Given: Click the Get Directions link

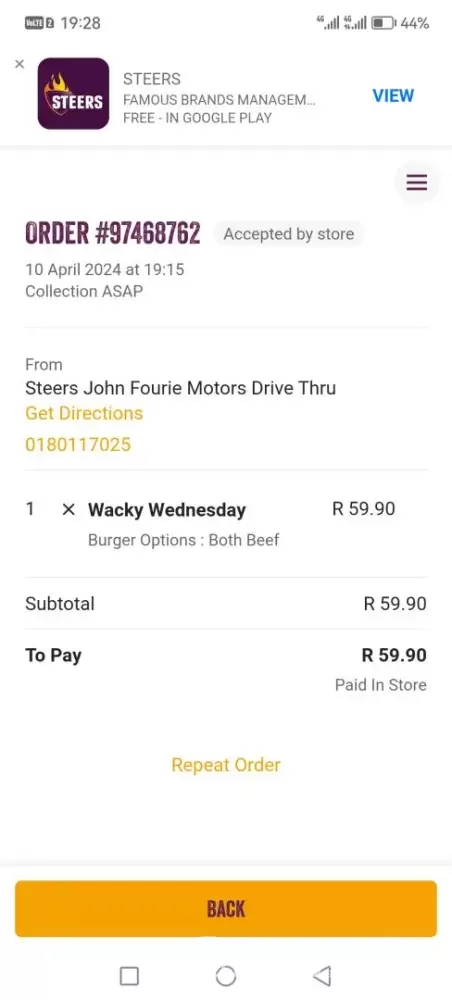Looking at the screenshot, I should pos(84,413).
